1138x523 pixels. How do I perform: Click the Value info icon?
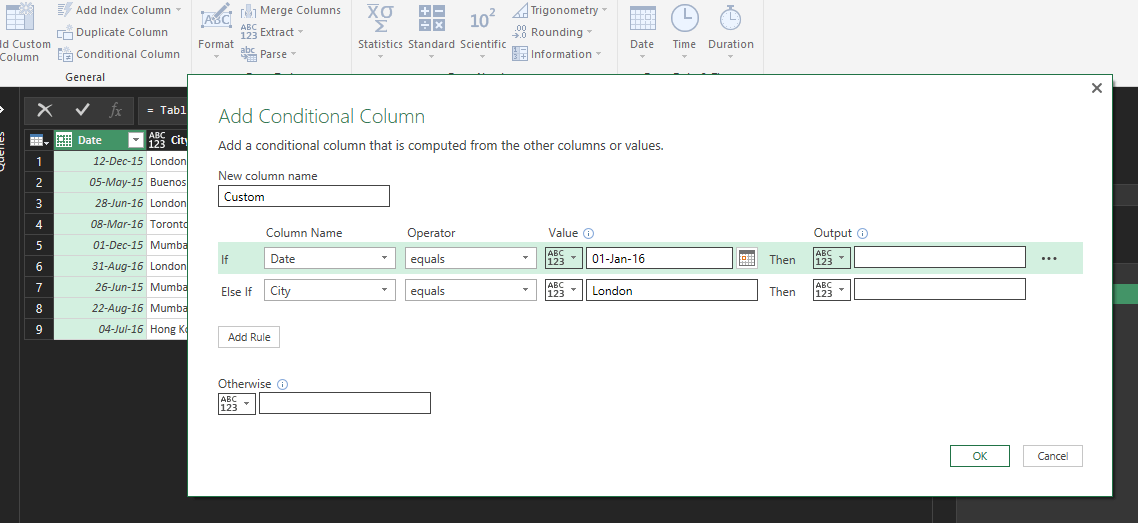pos(589,234)
